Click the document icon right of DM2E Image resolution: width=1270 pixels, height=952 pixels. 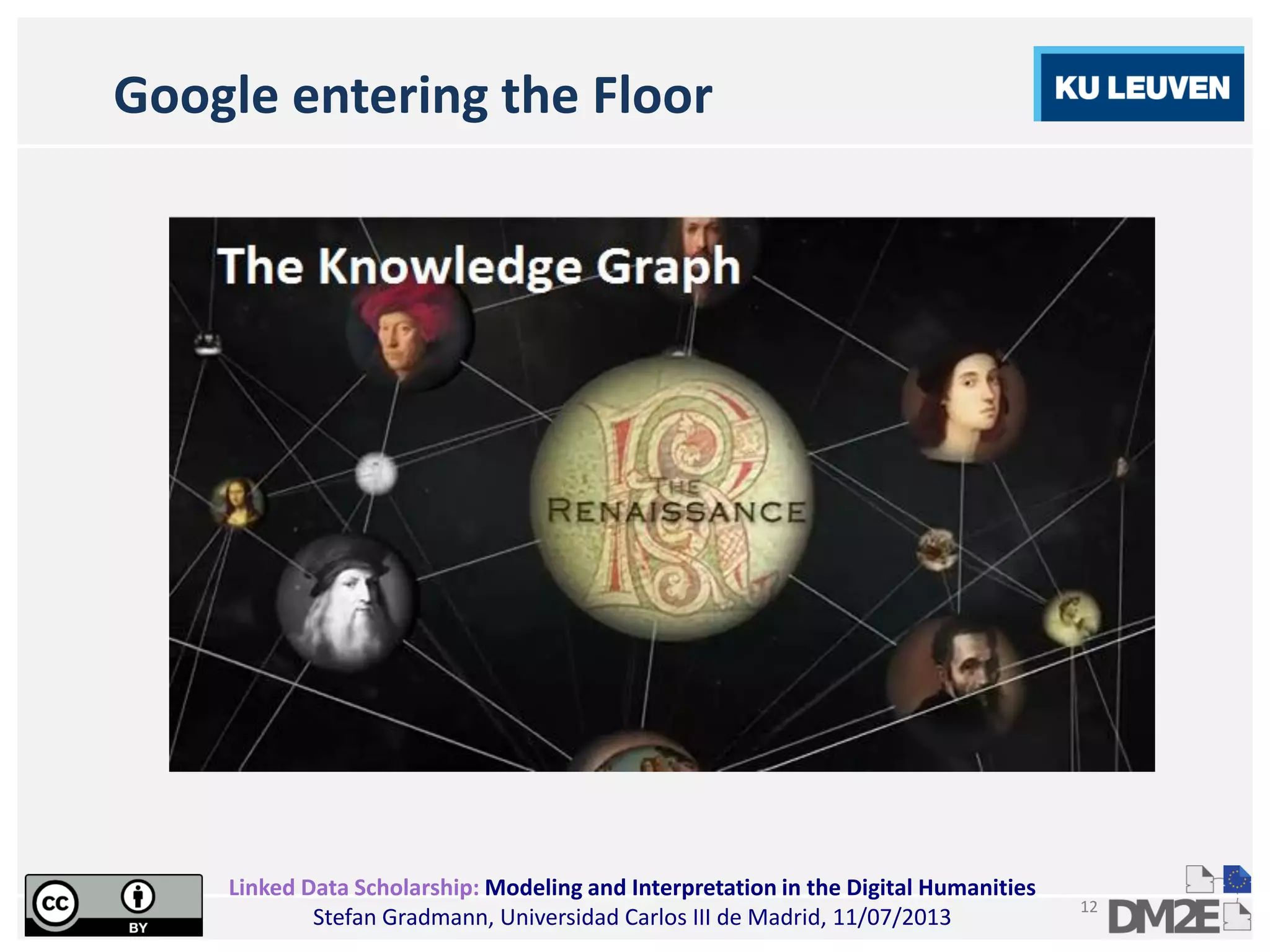[x=1237, y=916]
